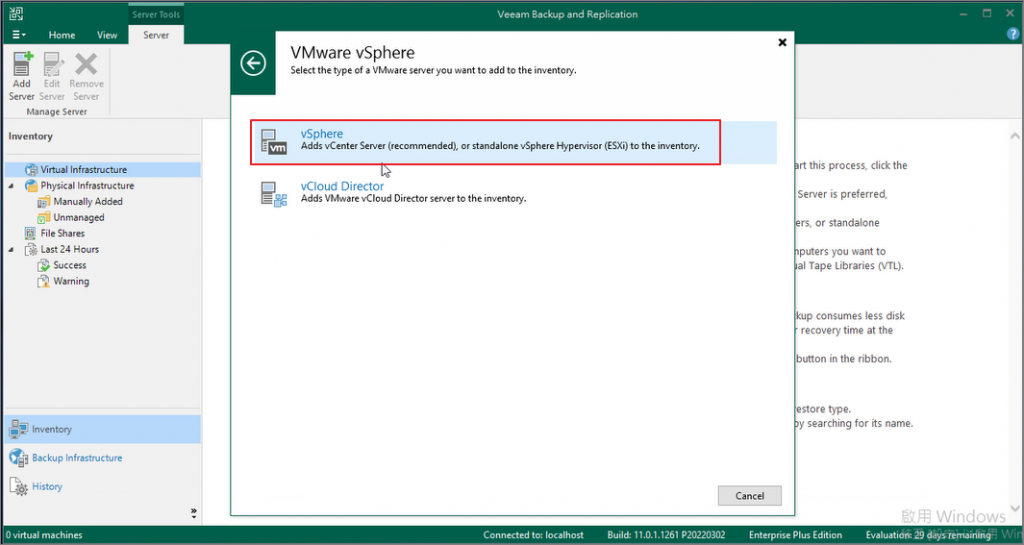The width and height of the screenshot is (1024, 545).
Task: Click the Build number status text
Action: (665, 535)
